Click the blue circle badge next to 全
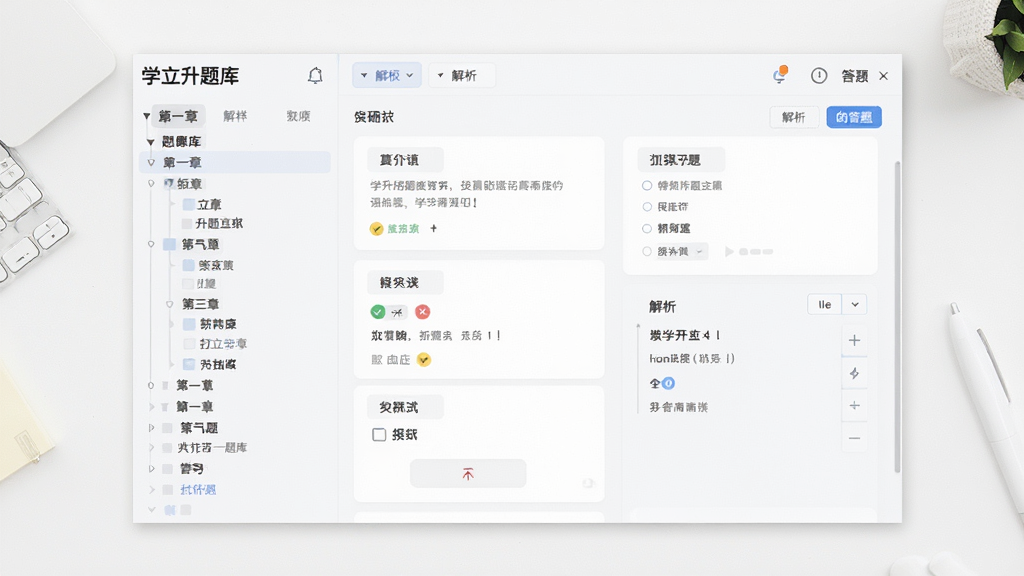 tap(668, 383)
